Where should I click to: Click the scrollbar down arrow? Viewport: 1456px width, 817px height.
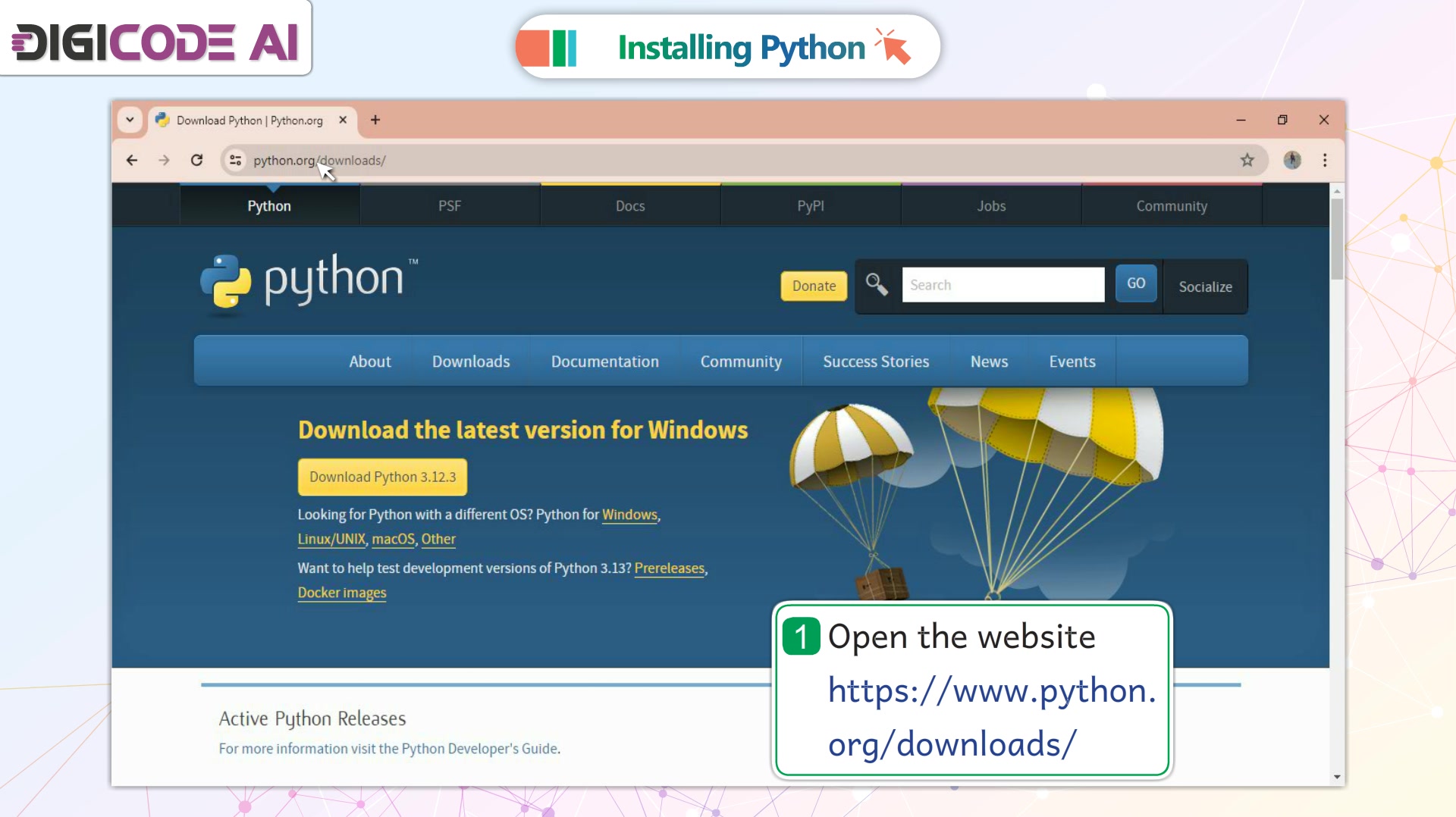(1337, 777)
